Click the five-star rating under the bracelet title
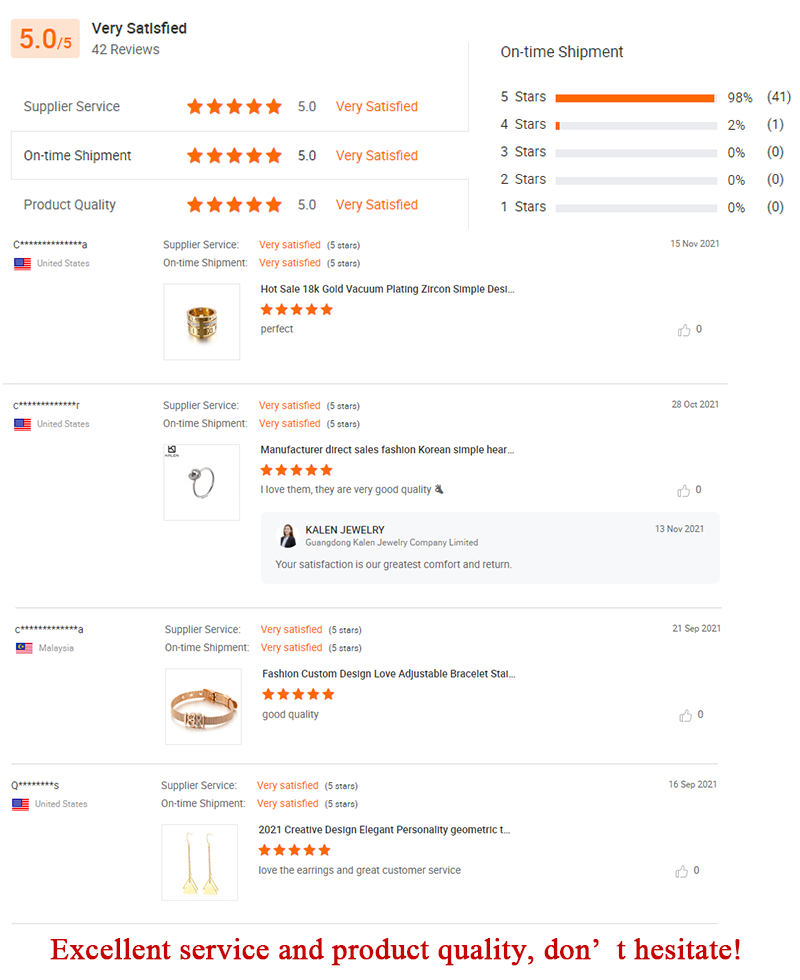 [x=298, y=694]
